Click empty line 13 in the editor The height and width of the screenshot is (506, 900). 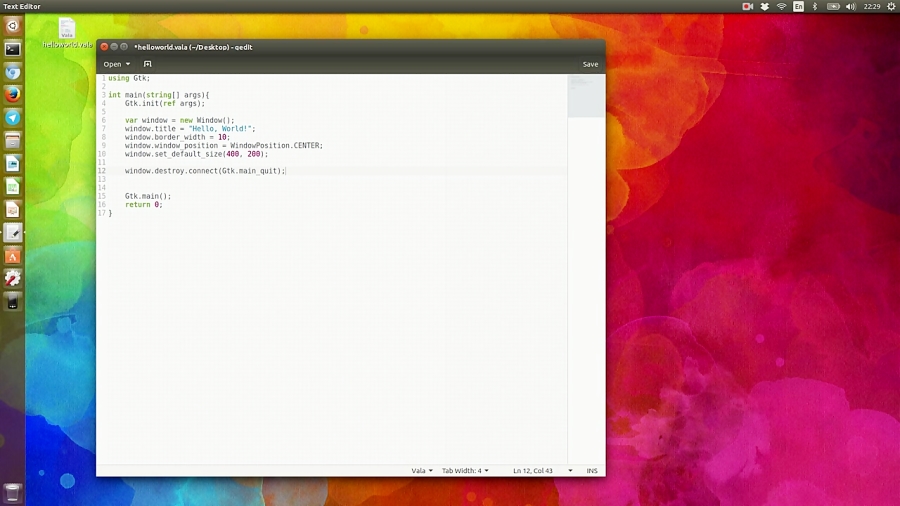(338, 180)
